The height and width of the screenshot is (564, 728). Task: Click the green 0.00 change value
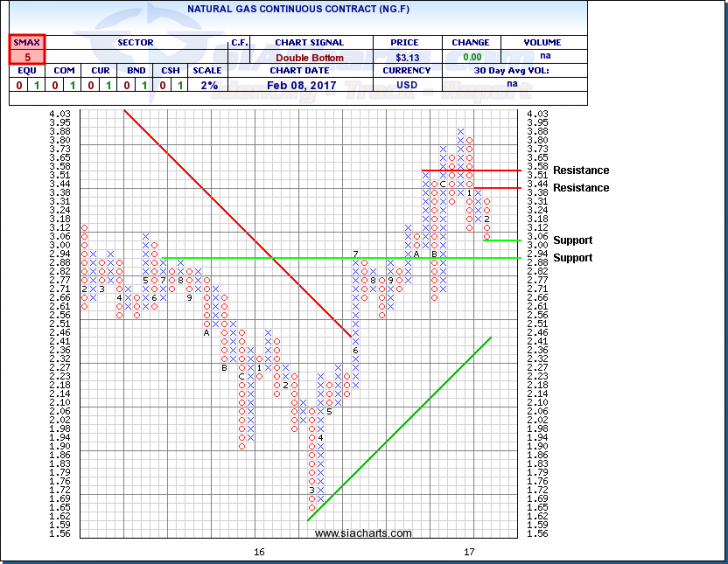(x=470, y=57)
